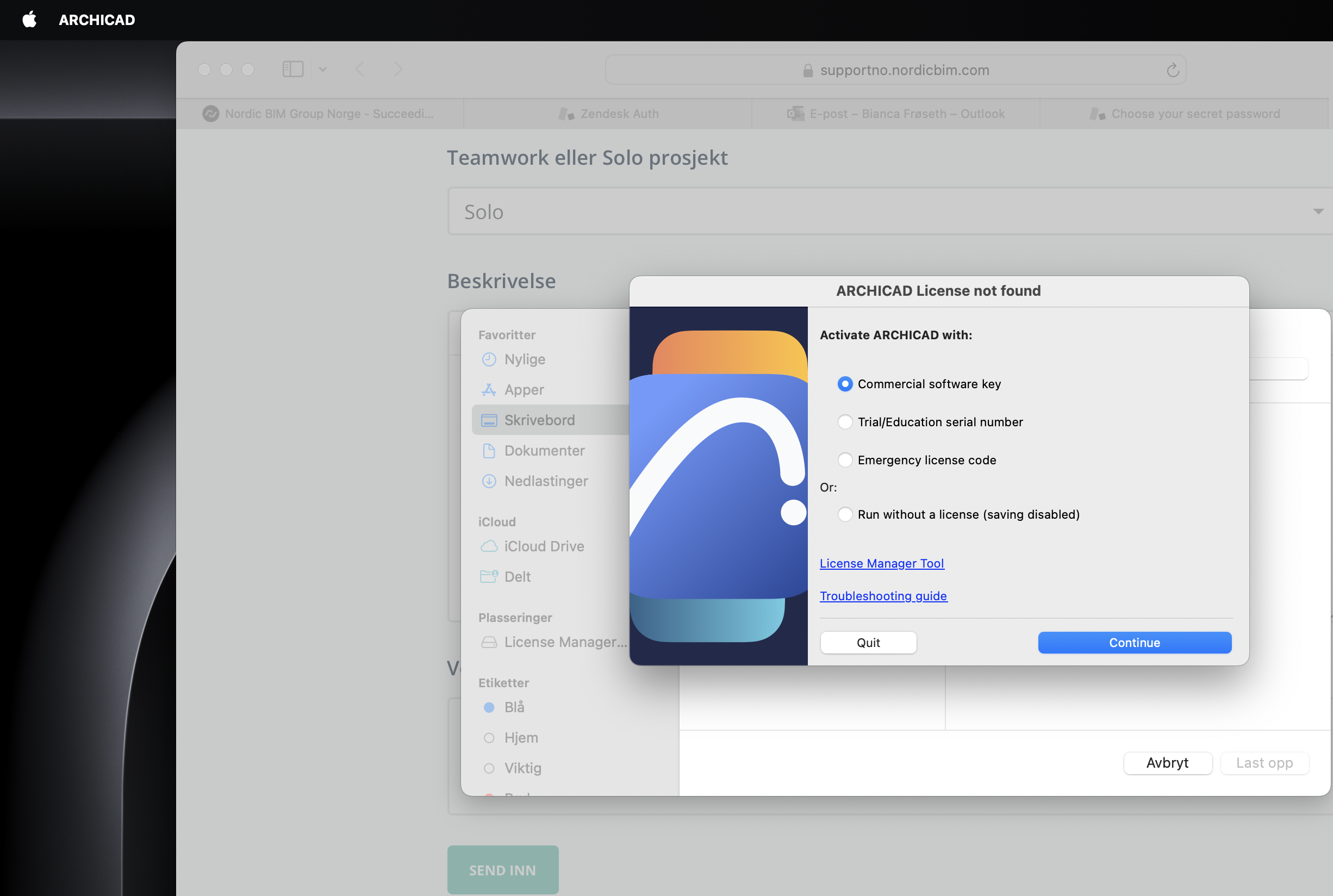The width and height of the screenshot is (1333, 896).
Task: Select iCloud Drive in the sidebar
Action: [544, 546]
